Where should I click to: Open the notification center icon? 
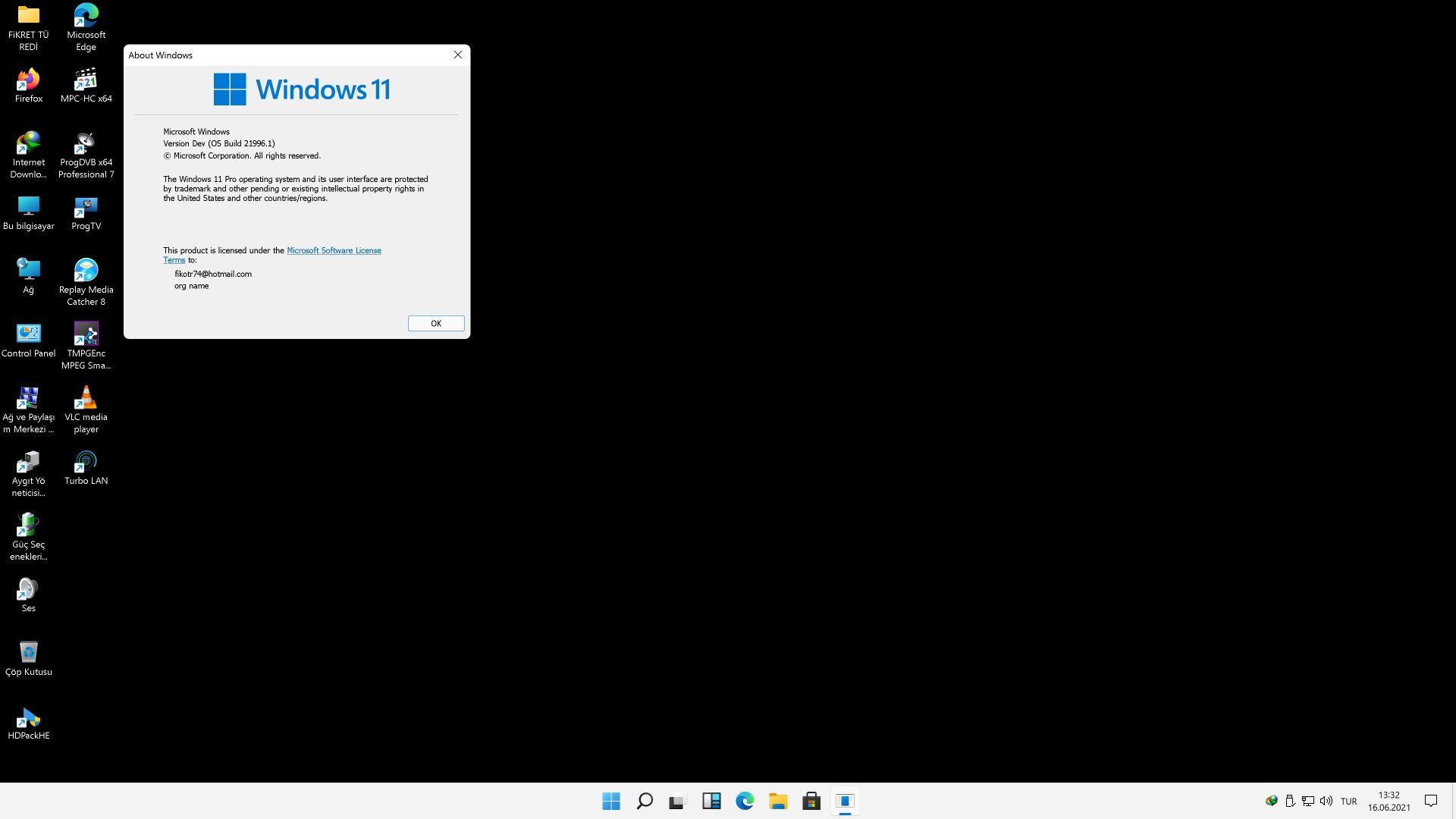1431,801
